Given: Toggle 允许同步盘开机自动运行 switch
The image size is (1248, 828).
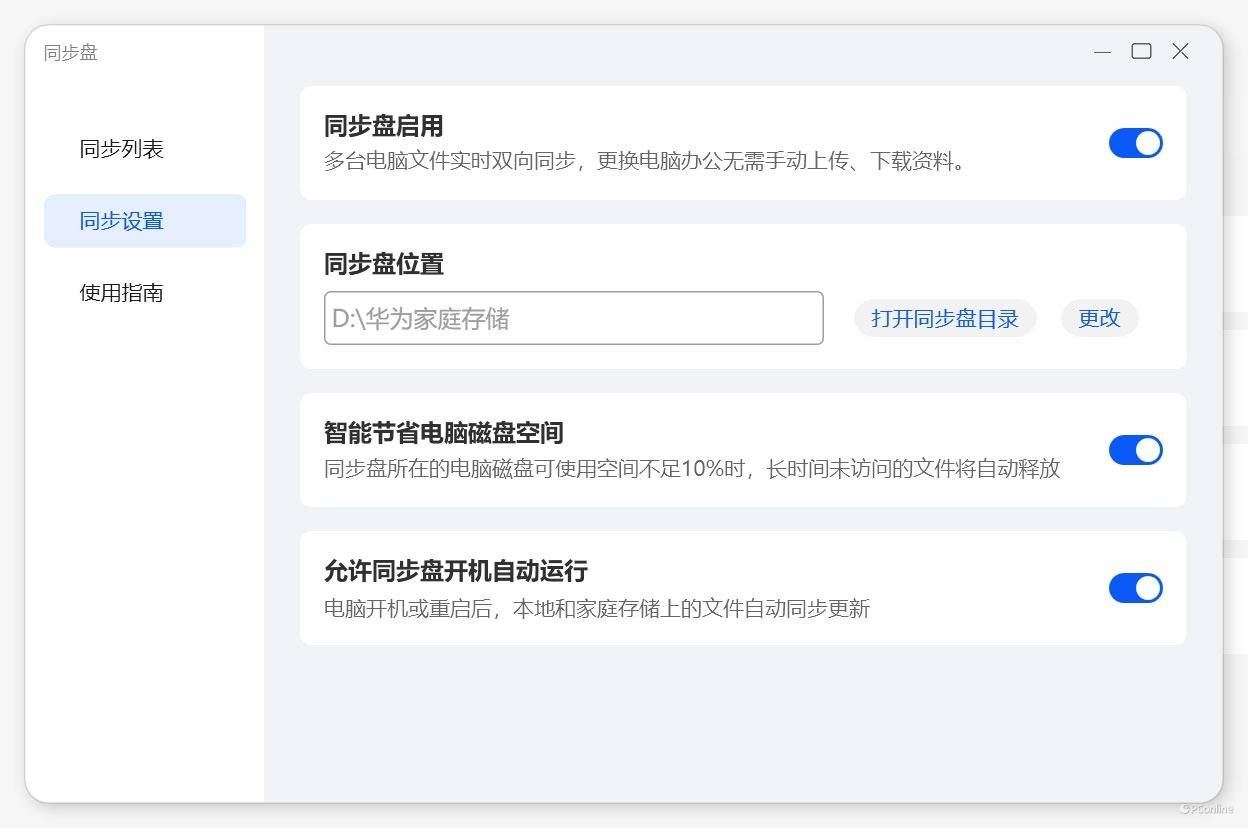Looking at the screenshot, I should (x=1135, y=588).
